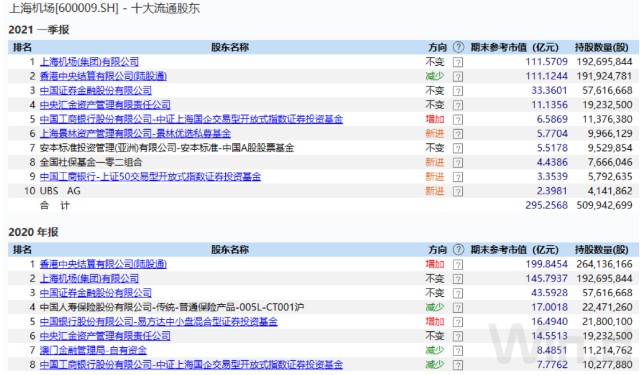Image resolution: width=640 pixels, height=375 pixels.
Task: Open 中央汇金资产管理有限责任公司 link in 2020 table
Action: [105, 336]
